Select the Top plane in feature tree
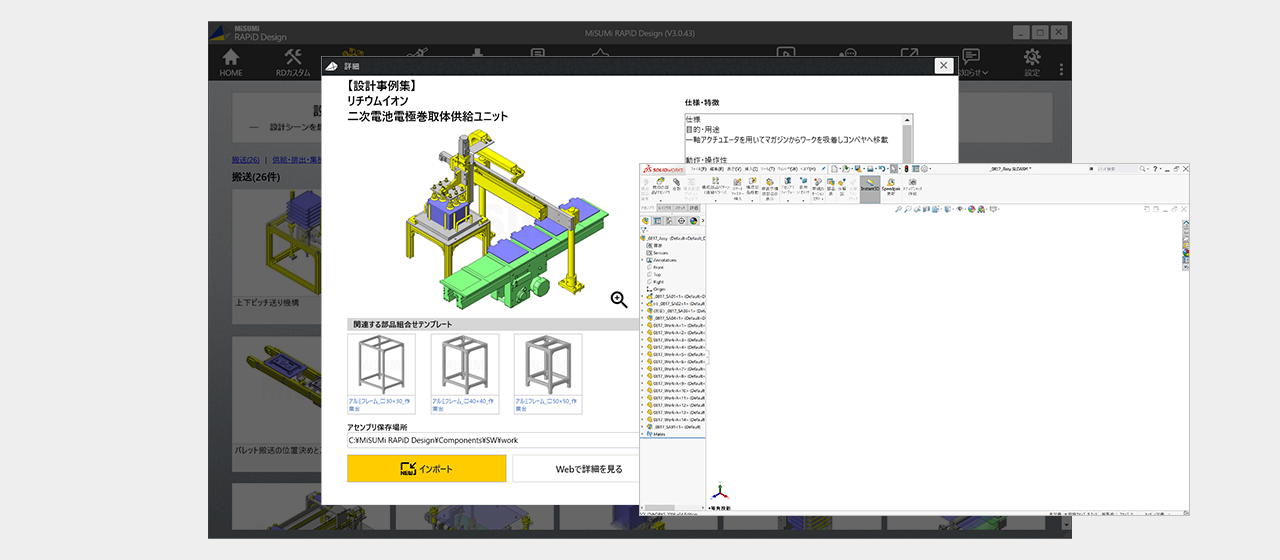The width and height of the screenshot is (1280, 560). (657, 274)
